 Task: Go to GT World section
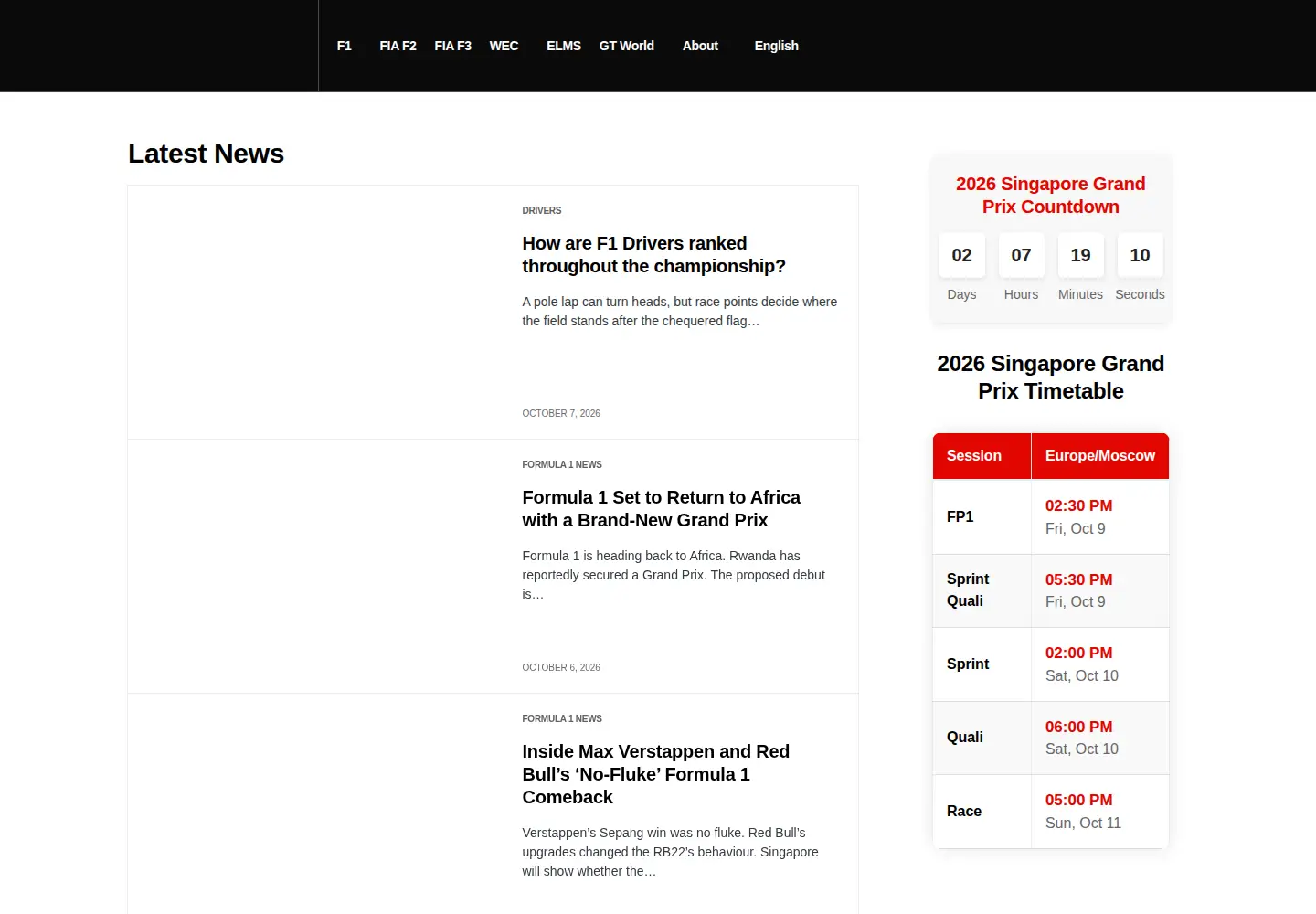(x=626, y=46)
